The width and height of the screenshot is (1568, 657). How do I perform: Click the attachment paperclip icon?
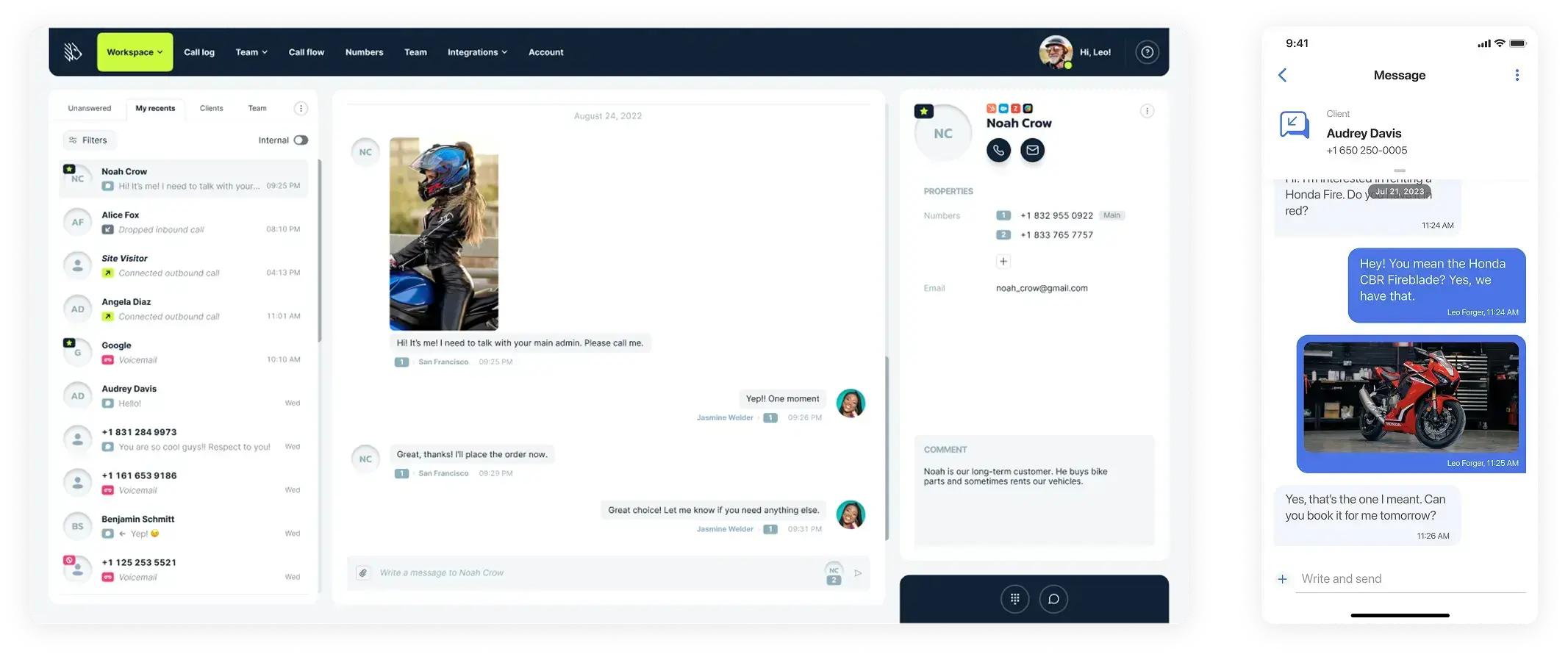pyautogui.click(x=362, y=573)
